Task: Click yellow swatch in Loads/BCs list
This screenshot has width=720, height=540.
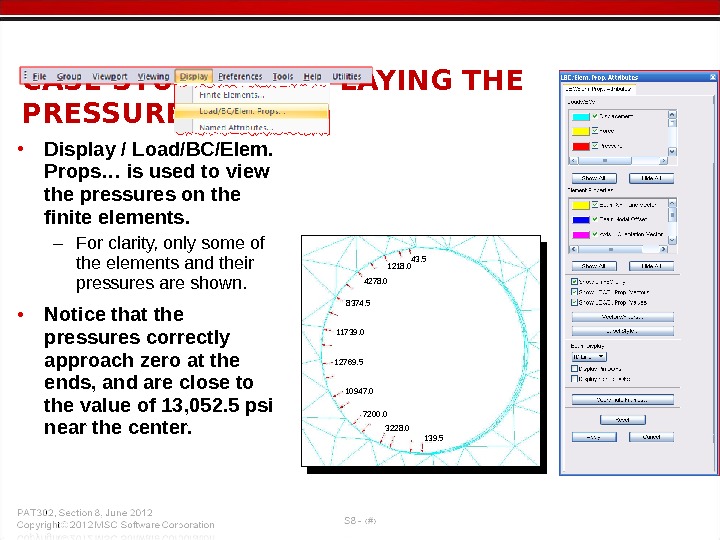Action: pyautogui.click(x=580, y=131)
